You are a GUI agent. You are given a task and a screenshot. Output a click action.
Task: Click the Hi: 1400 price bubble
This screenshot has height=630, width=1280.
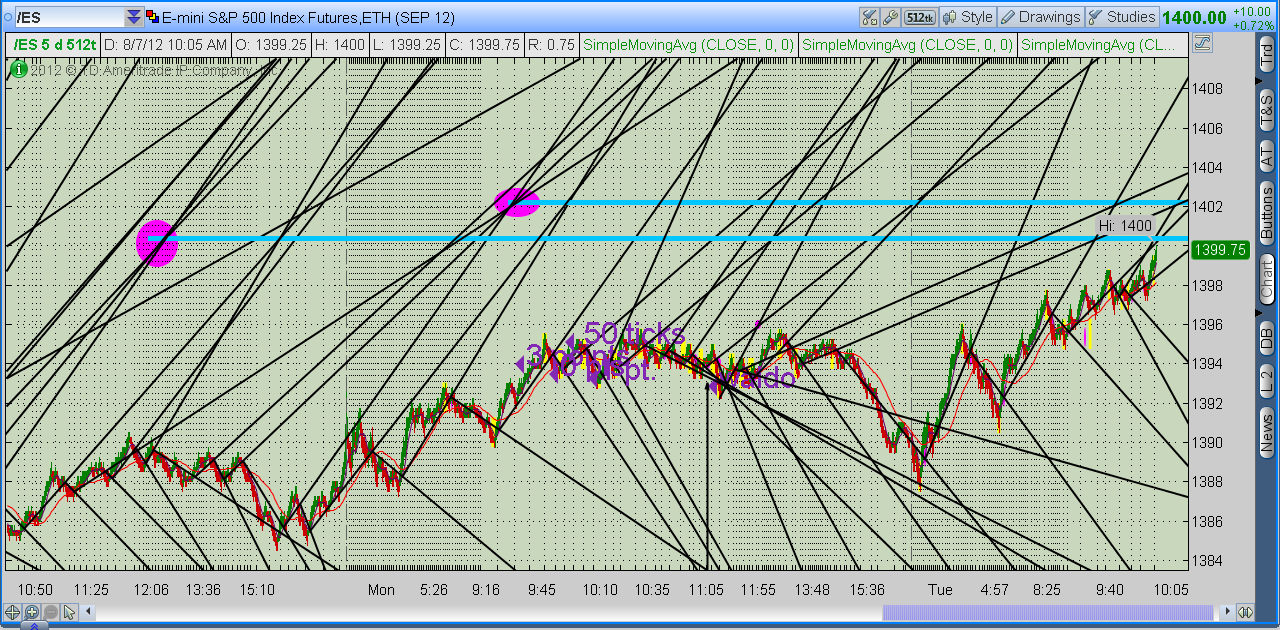1125,226
